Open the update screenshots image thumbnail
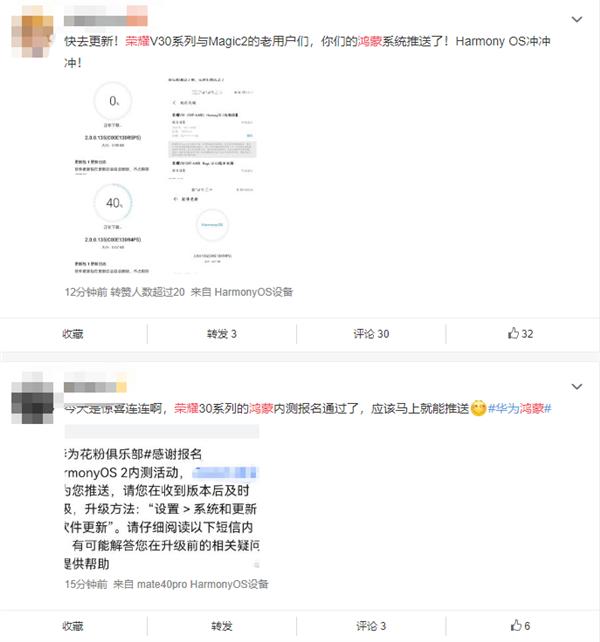This screenshot has height=642, width=600. 164,175
